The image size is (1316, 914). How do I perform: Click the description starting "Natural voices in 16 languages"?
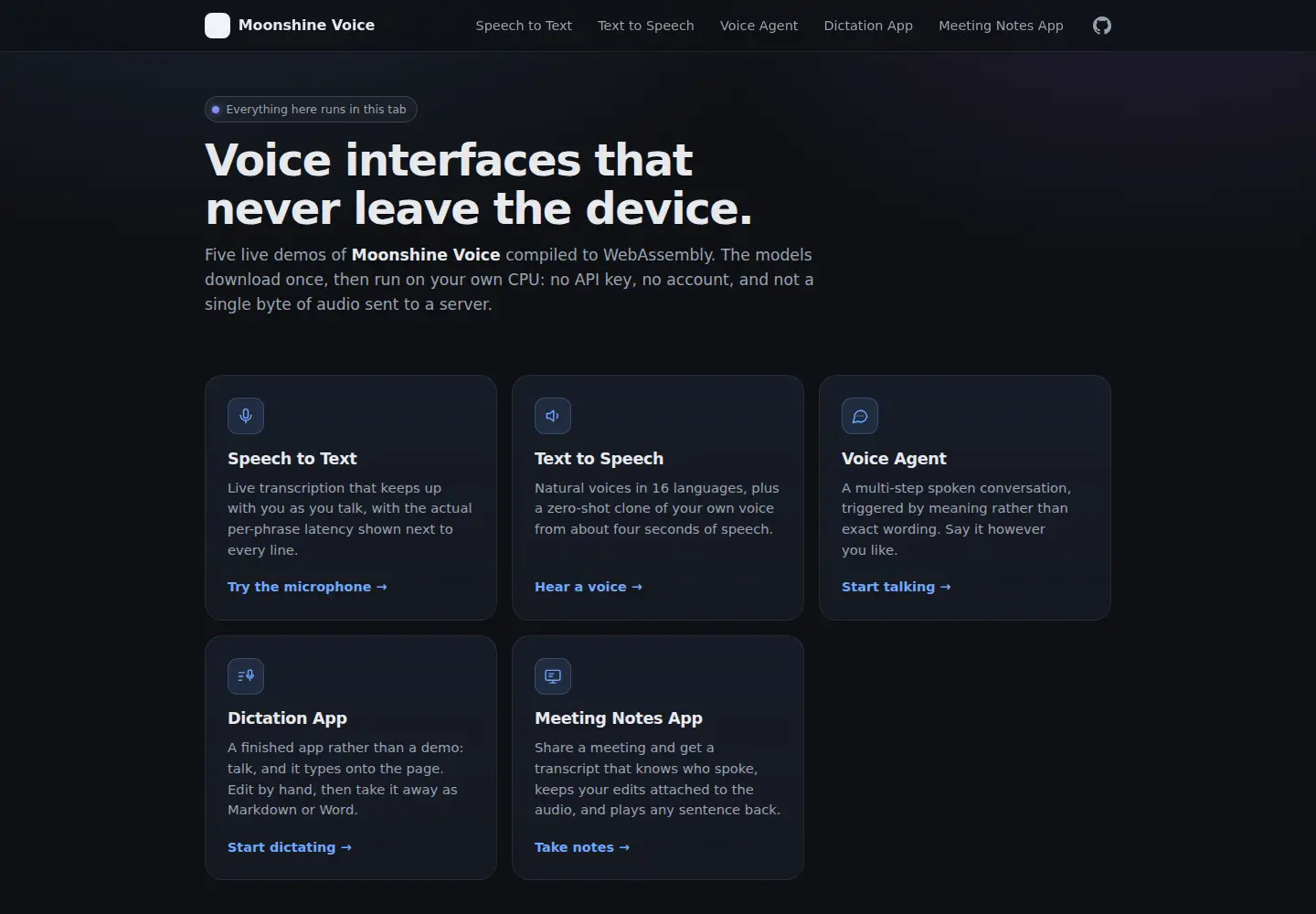click(657, 508)
